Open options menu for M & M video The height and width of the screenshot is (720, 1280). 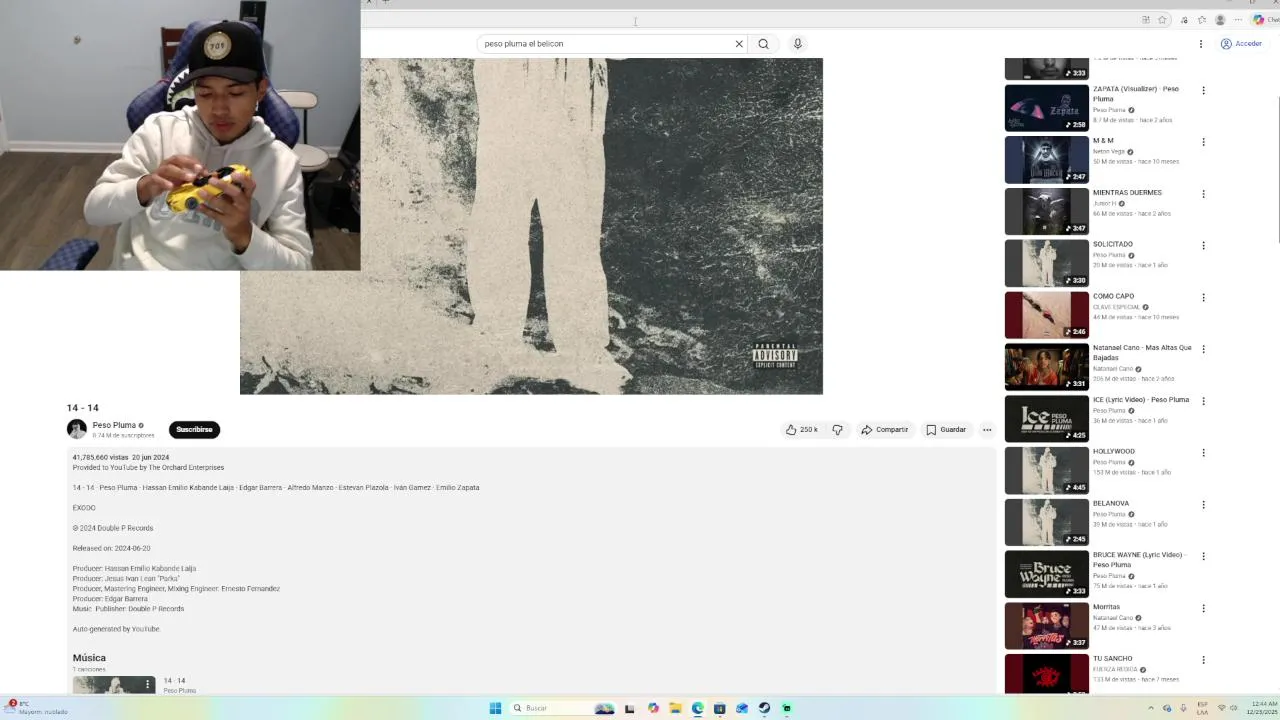click(1203, 142)
